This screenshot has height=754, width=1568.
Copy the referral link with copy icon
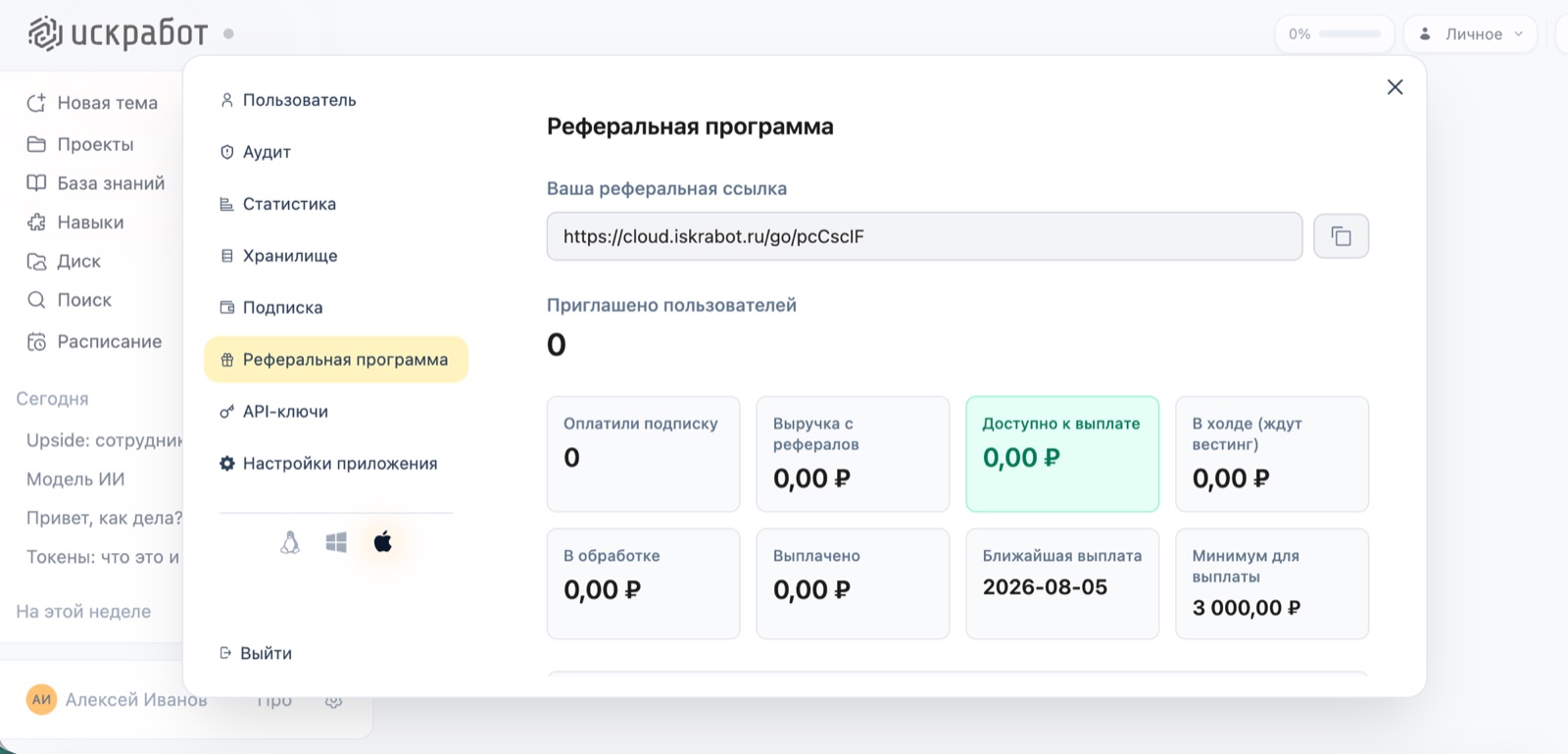coord(1341,236)
